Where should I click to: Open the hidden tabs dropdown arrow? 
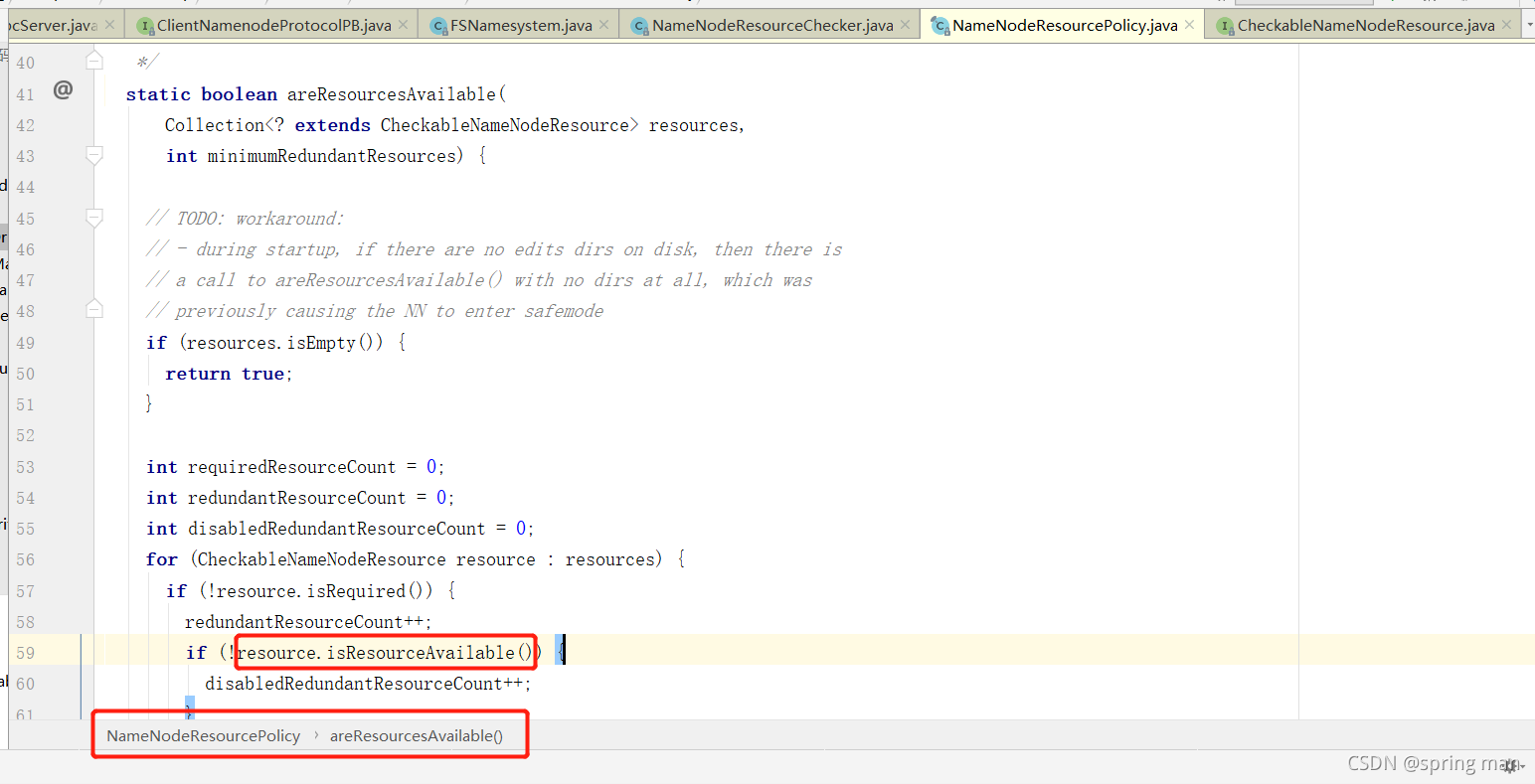pos(1529,25)
